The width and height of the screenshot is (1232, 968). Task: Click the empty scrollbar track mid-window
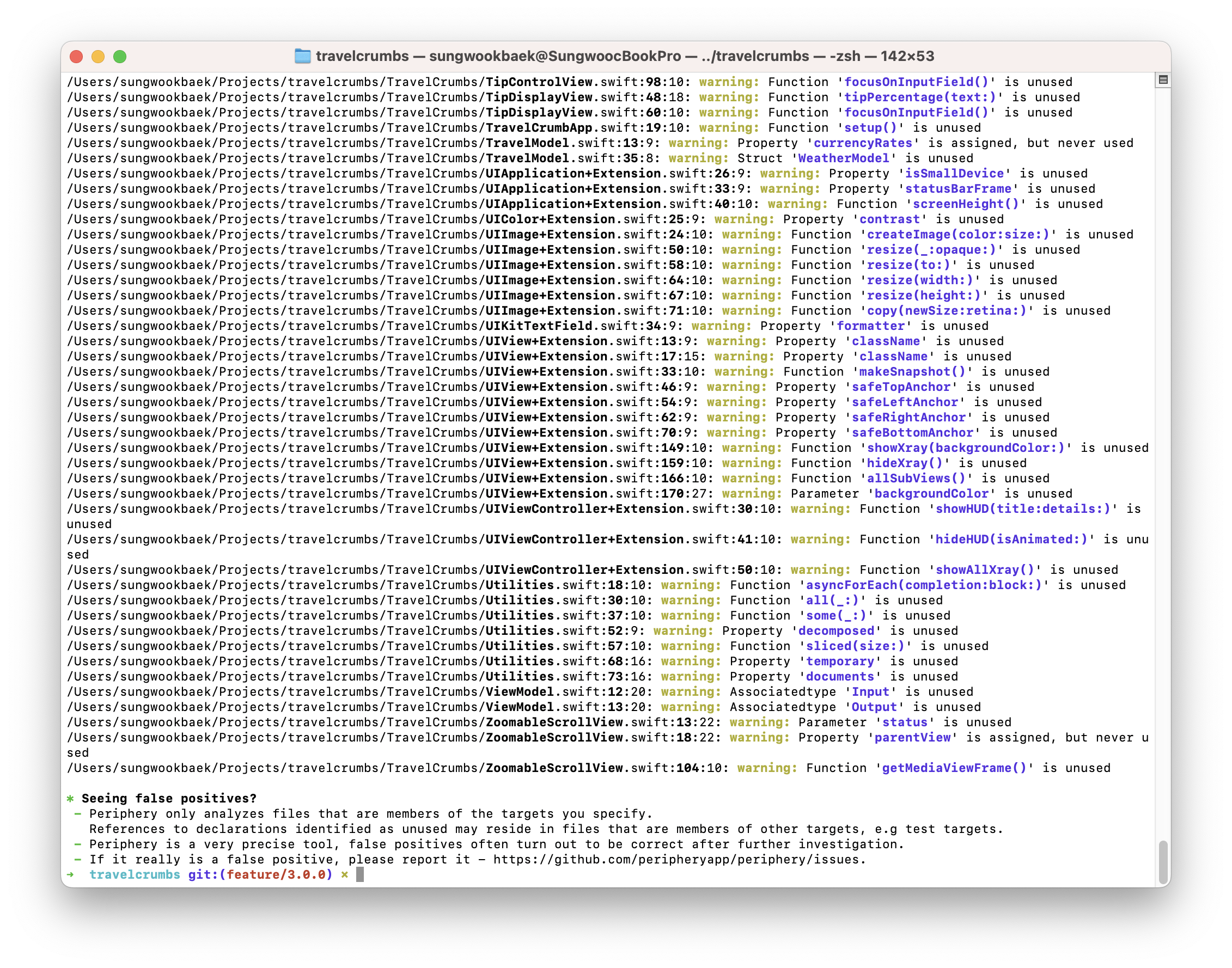click(1163, 454)
